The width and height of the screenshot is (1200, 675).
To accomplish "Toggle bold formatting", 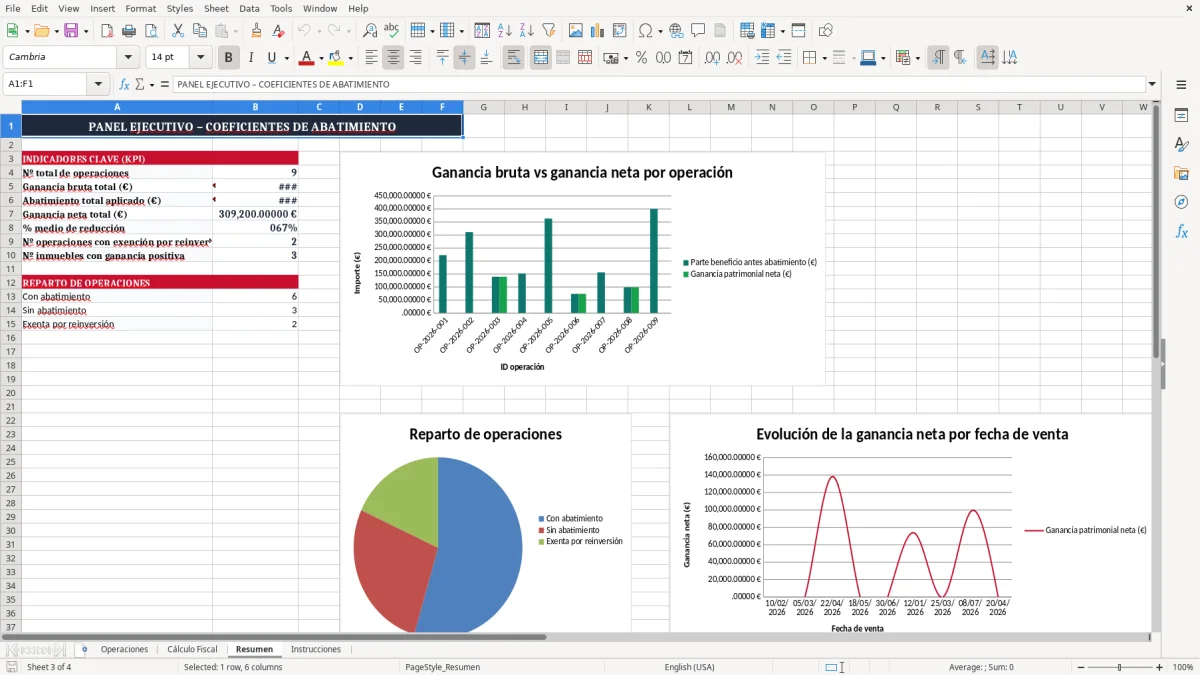I will click(x=228, y=58).
